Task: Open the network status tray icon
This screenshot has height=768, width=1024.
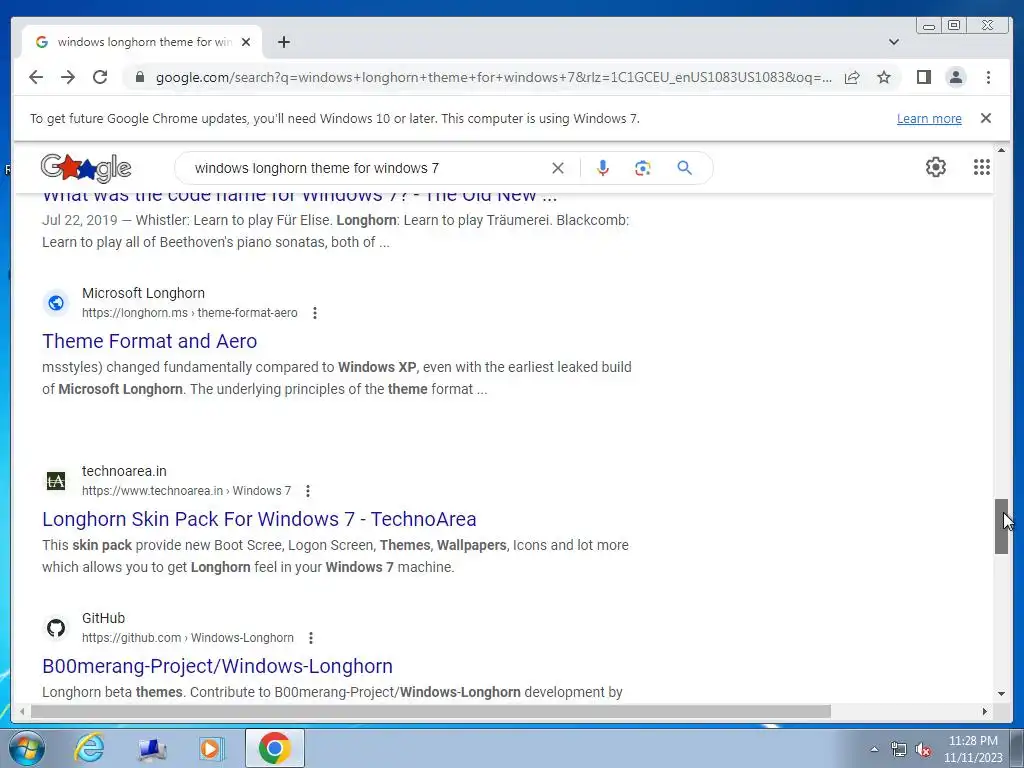Action: tap(899, 750)
